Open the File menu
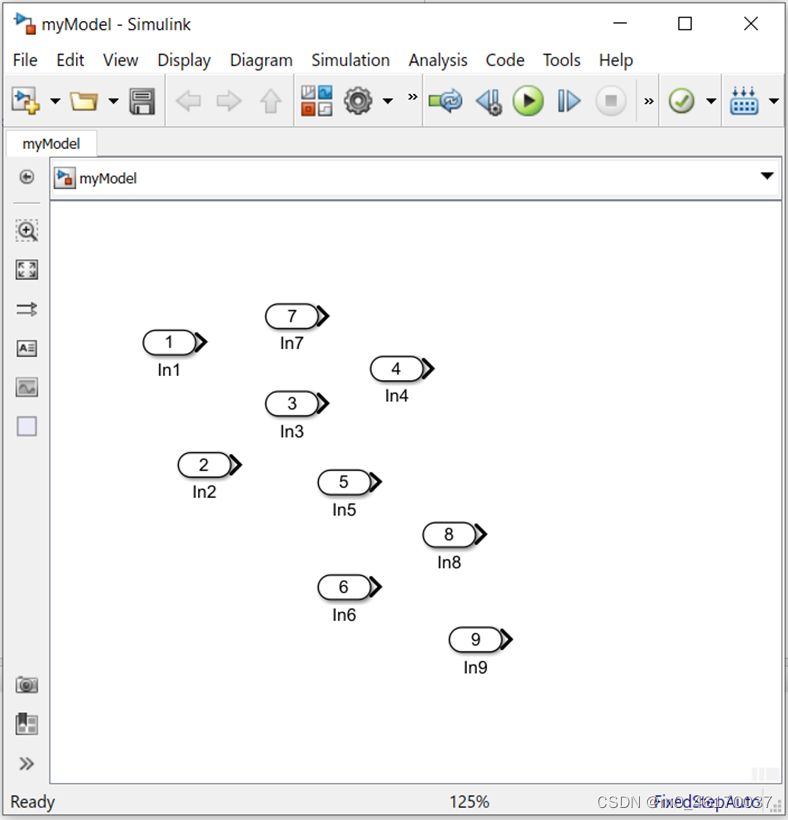This screenshot has width=788, height=820. (25, 60)
